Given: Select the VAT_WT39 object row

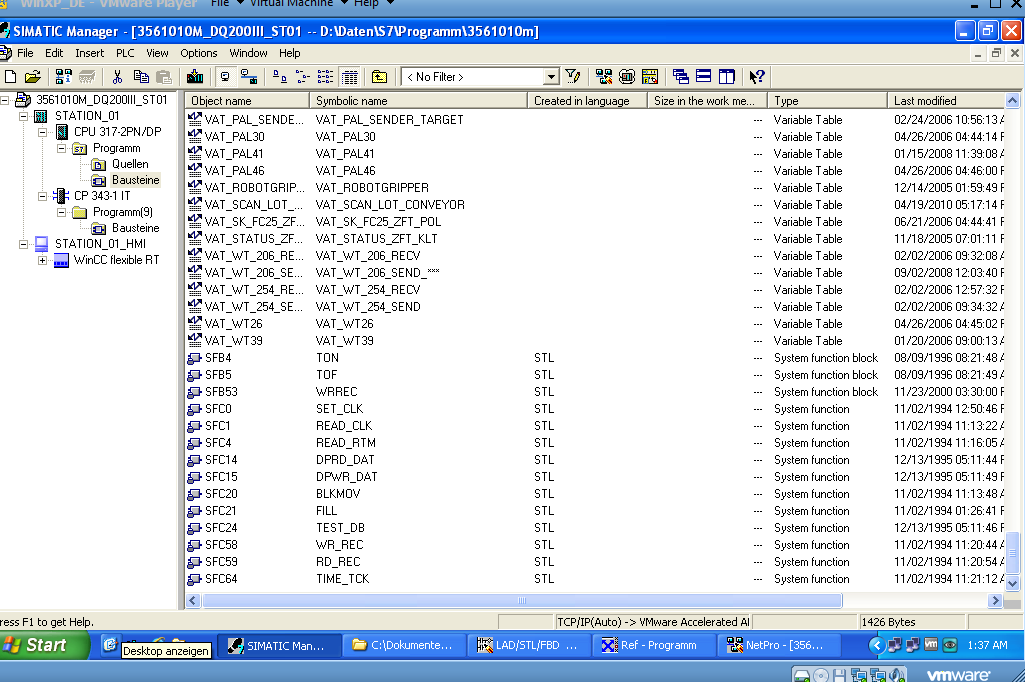Looking at the screenshot, I should pos(595,341).
